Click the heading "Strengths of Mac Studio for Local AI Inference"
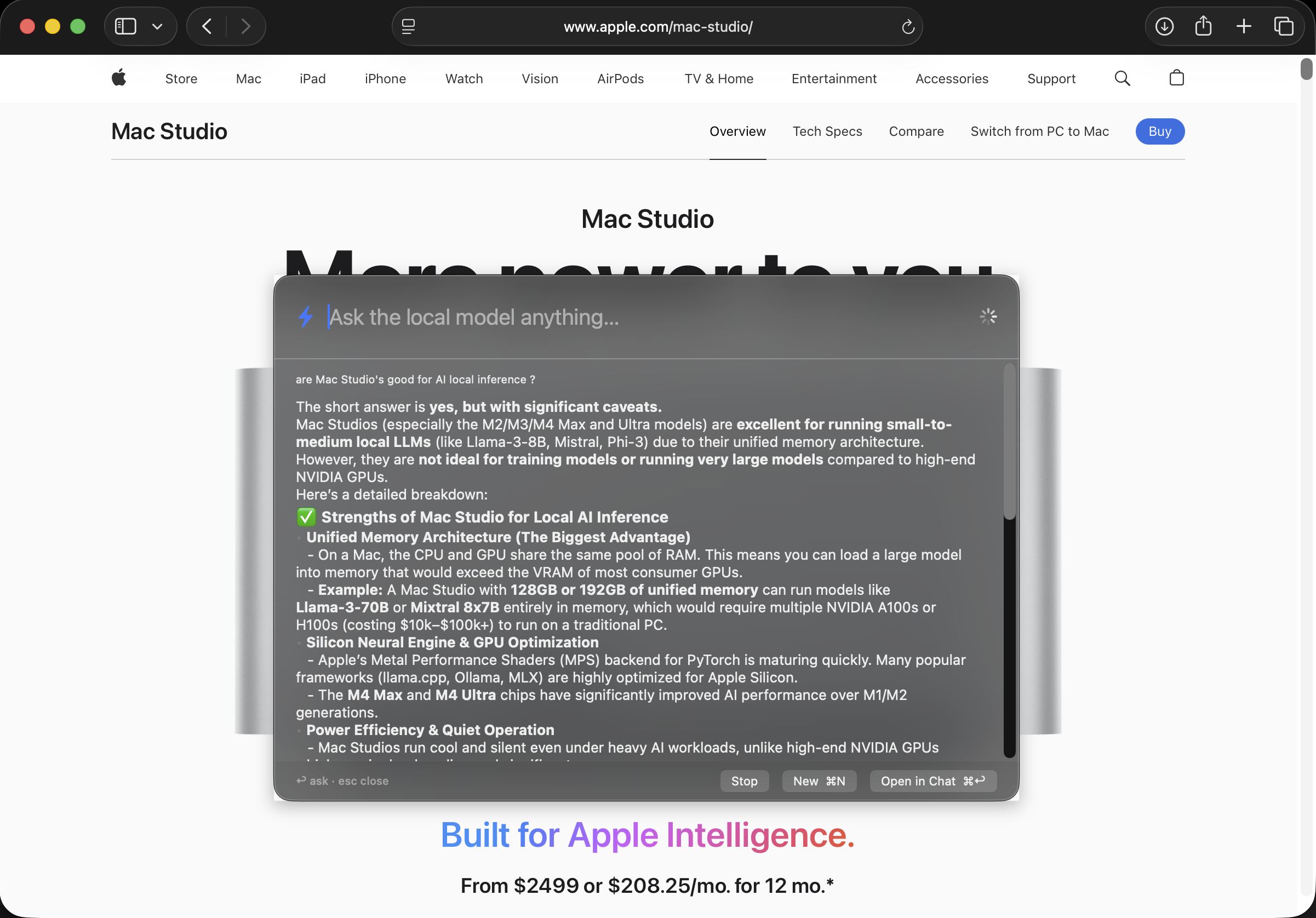This screenshot has width=1316, height=918. tap(495, 517)
